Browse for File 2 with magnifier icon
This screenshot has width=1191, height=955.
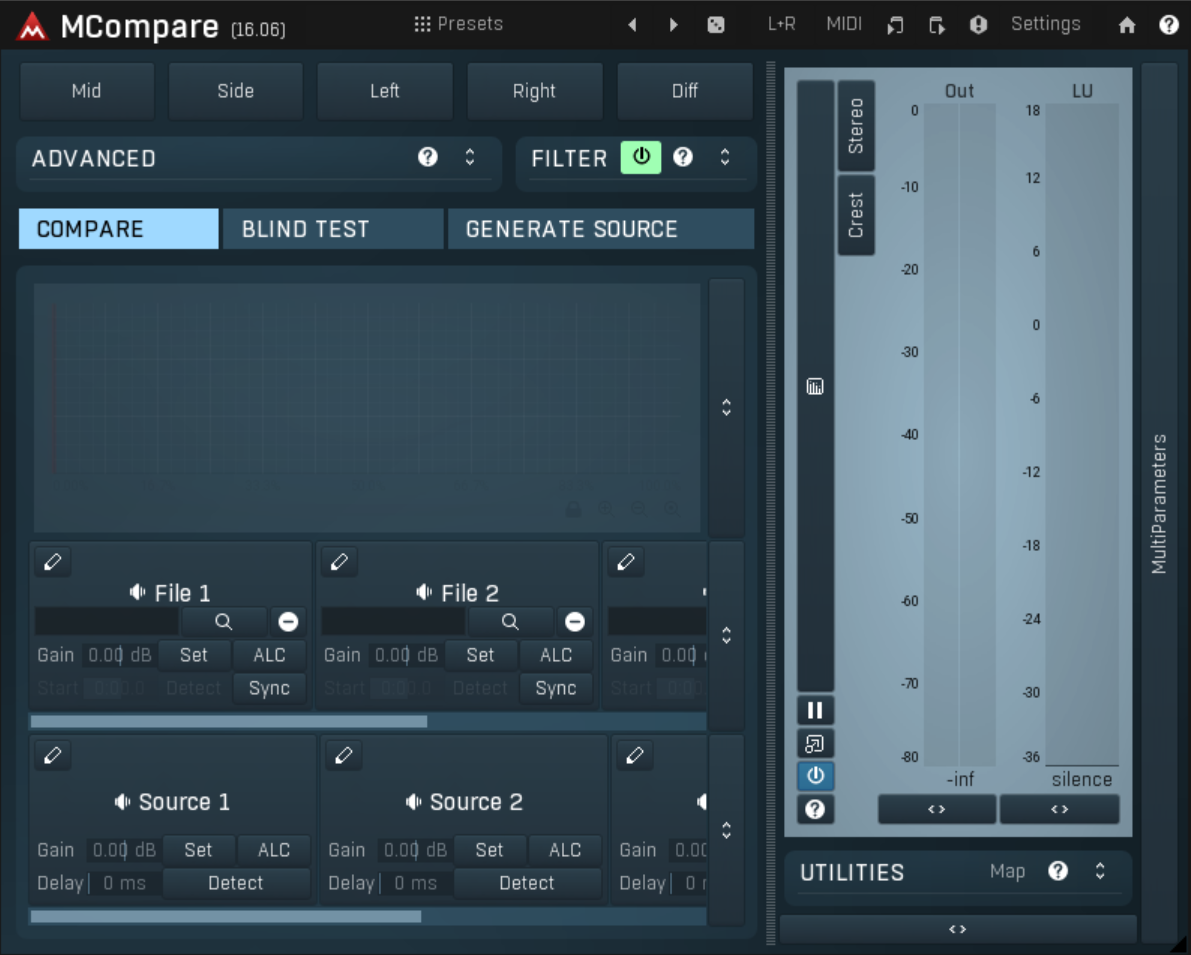pos(510,621)
